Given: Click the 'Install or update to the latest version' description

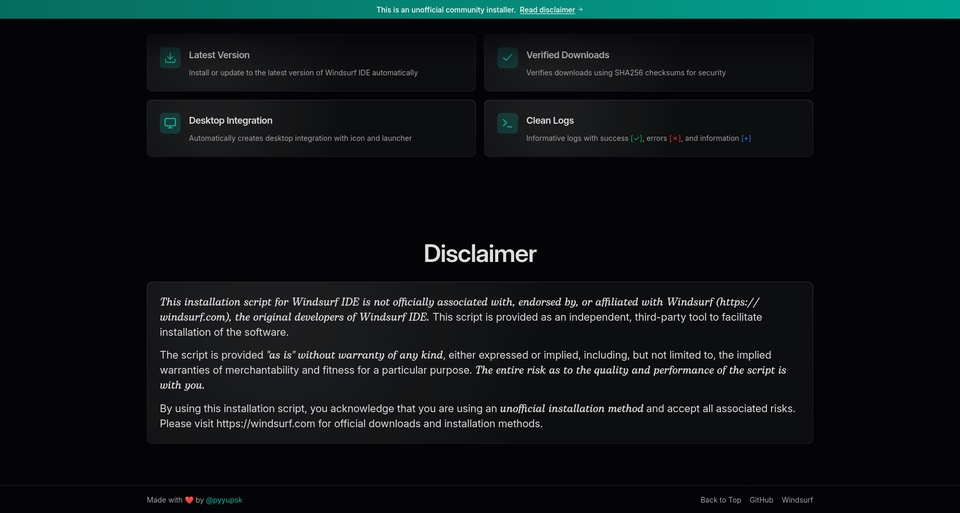Looking at the screenshot, I should 303,73.
